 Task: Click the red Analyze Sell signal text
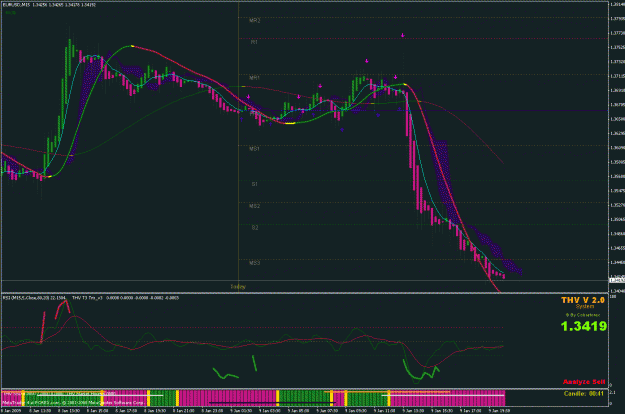[x=584, y=382]
